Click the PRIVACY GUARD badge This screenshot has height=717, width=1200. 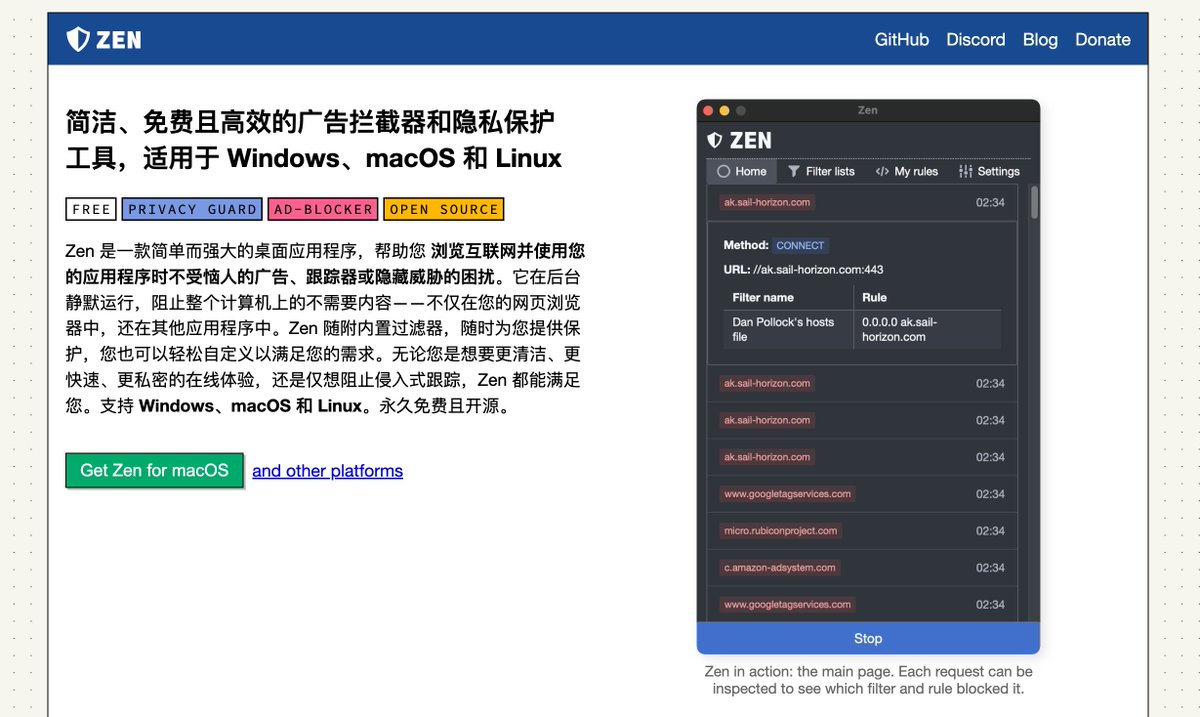(192, 209)
